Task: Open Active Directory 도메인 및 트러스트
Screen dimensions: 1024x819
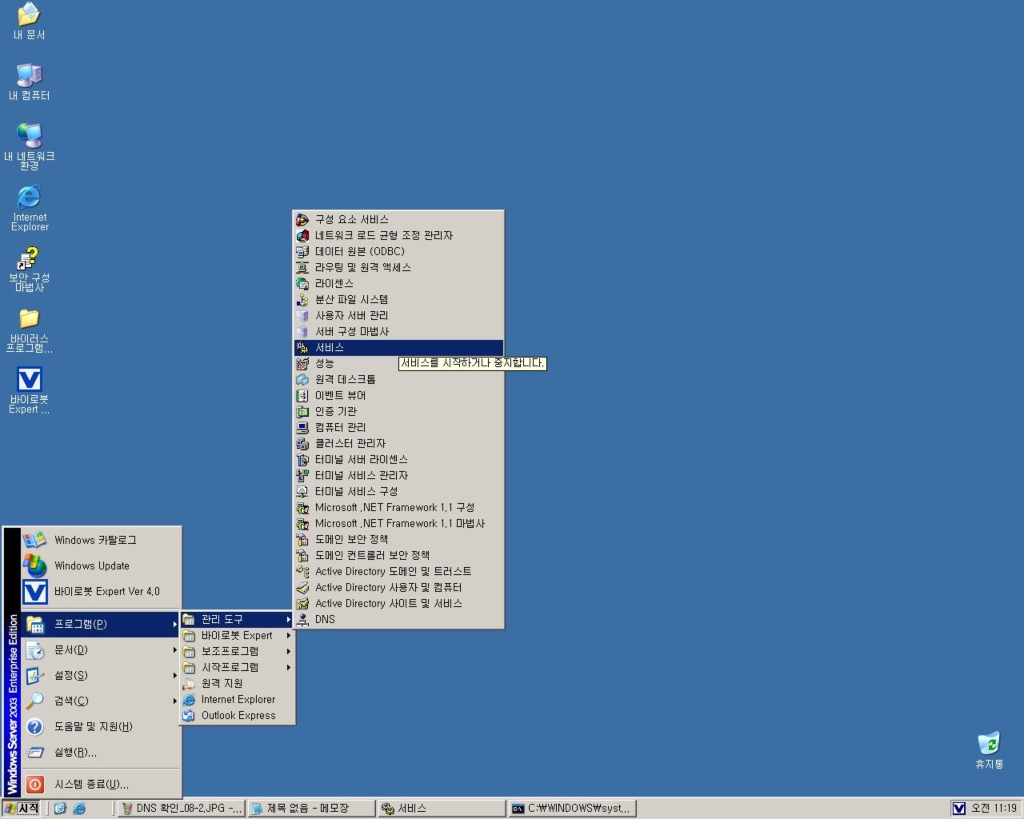Action: pos(398,571)
